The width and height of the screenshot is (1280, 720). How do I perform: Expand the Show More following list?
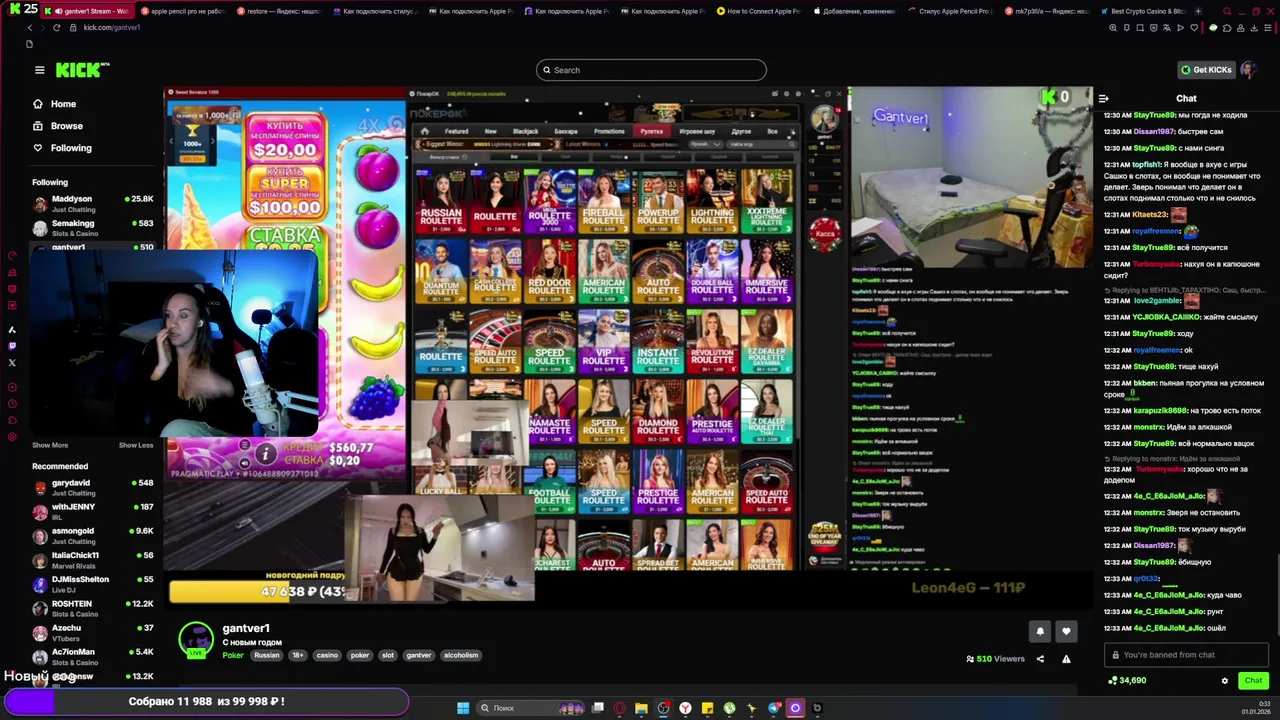50,445
